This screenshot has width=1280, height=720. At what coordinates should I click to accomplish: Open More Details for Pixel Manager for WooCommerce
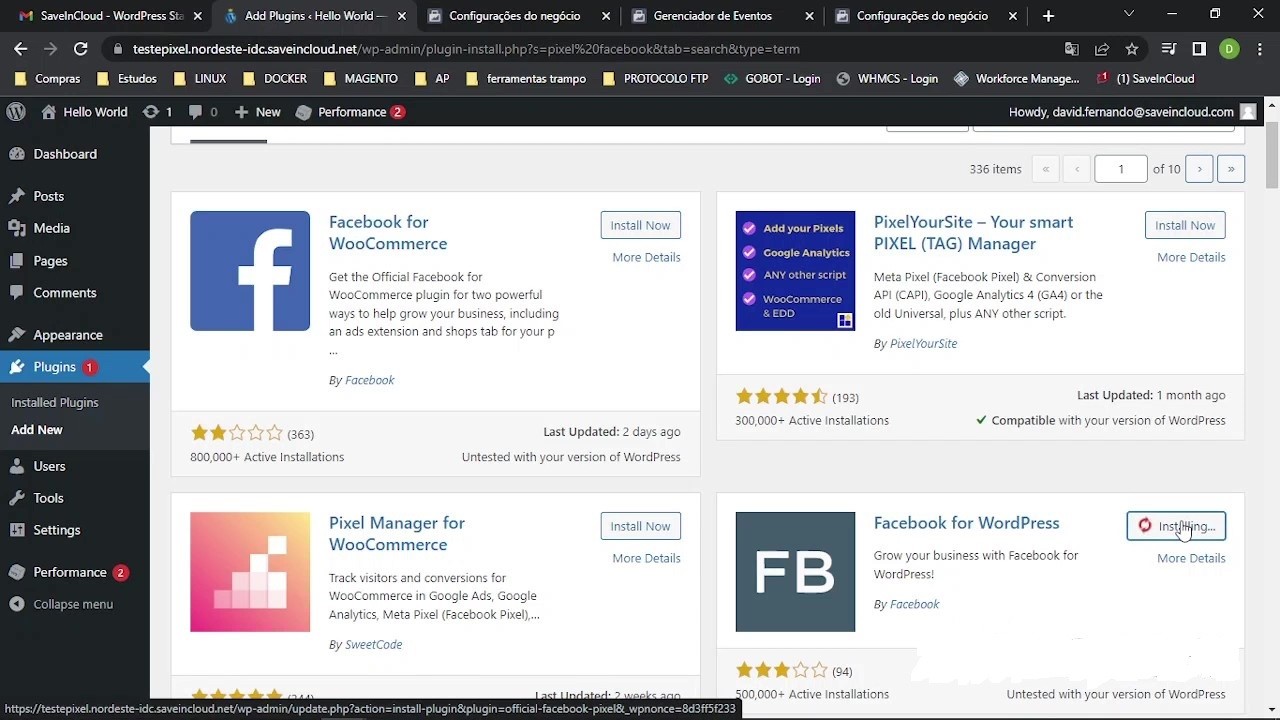tap(646, 558)
